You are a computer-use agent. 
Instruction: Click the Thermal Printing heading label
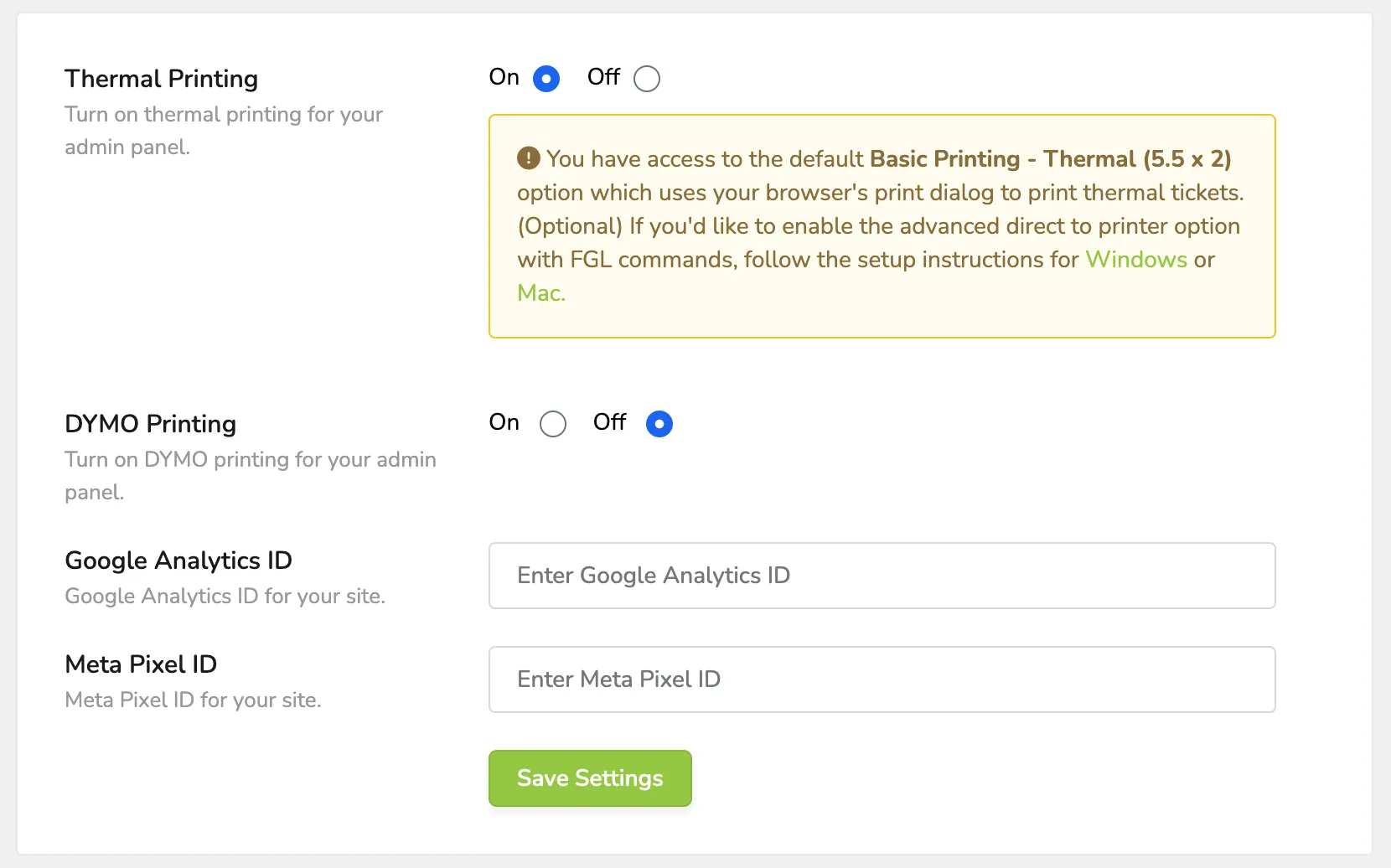tap(161, 79)
